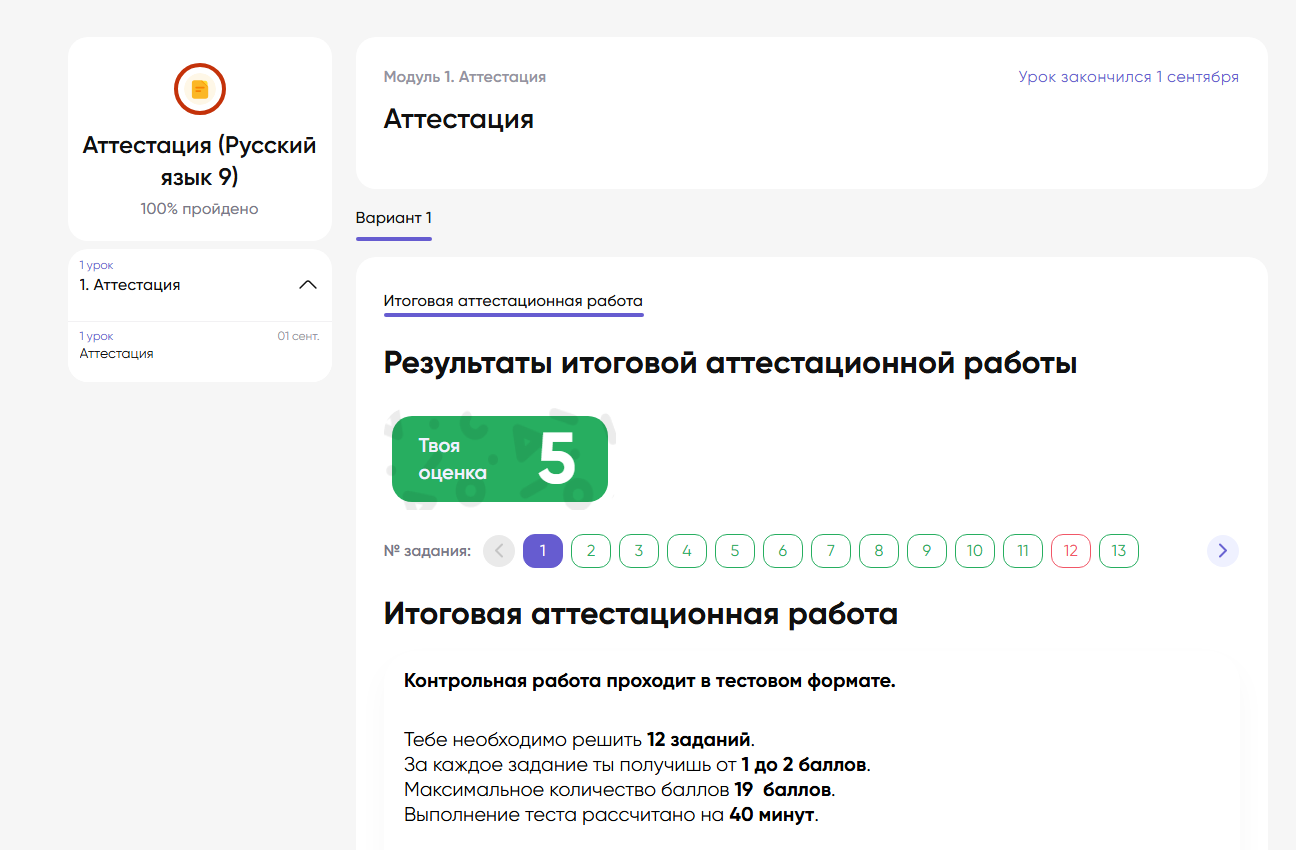Image resolution: width=1296 pixels, height=850 pixels.
Task: Select task number 13
Action: pos(1119,551)
